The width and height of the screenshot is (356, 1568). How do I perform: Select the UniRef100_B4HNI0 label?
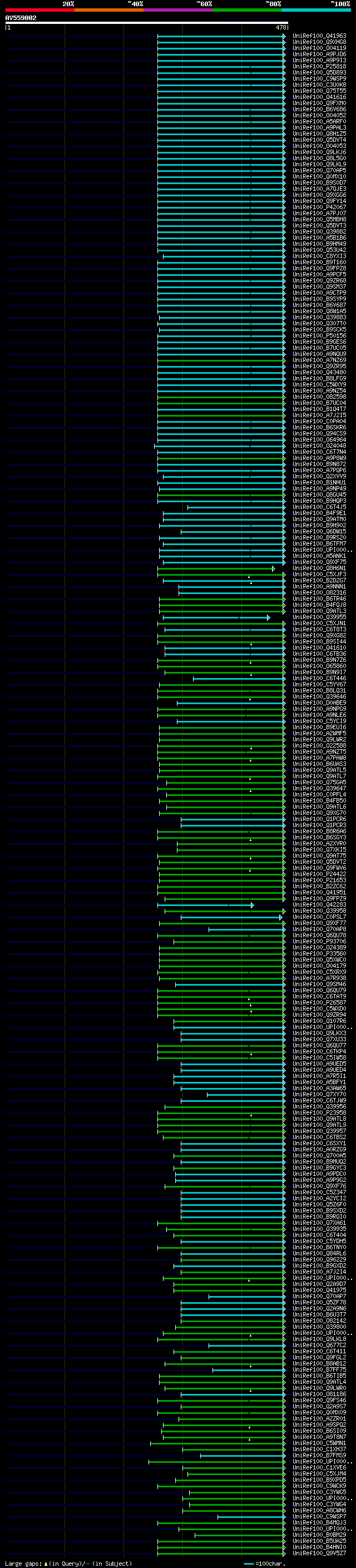pyautogui.click(x=319, y=1547)
